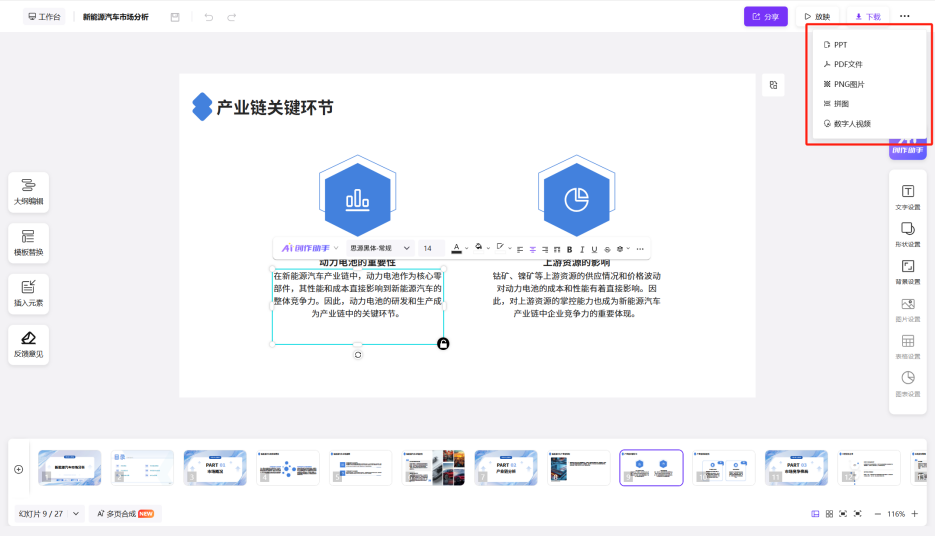Add a new slide with plus icon
This screenshot has height=537, width=935.
18,470
